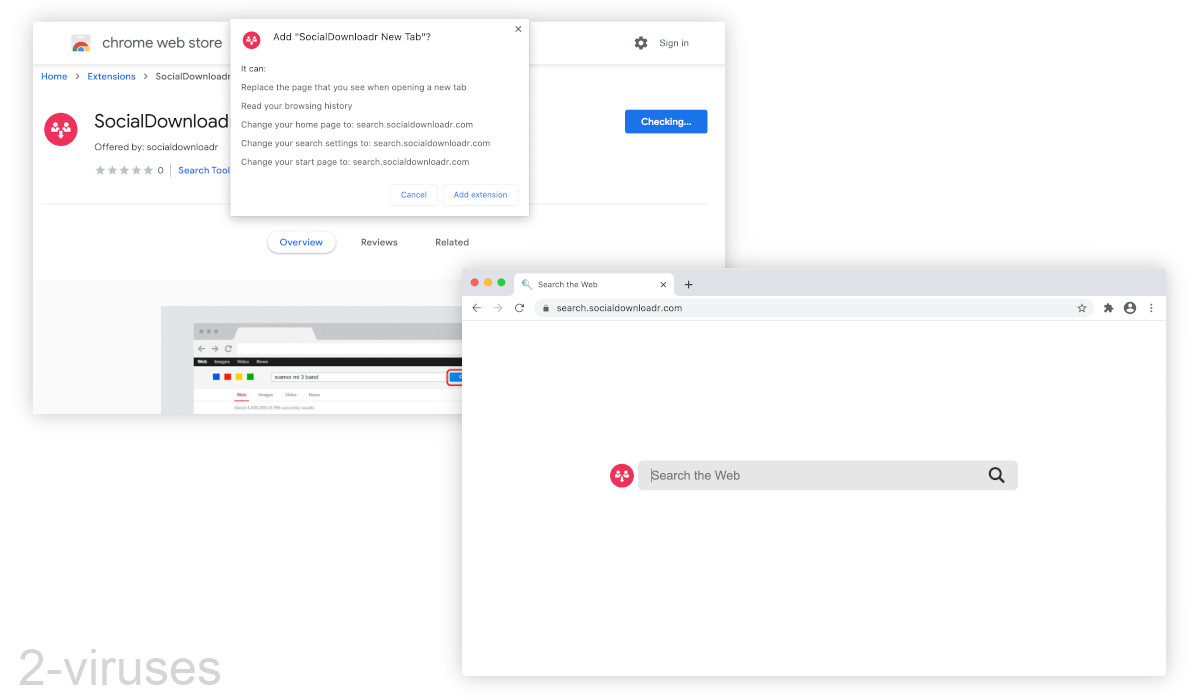This screenshot has width=1200, height=700.
Task: Open the profile avatar icon
Action: [x=1130, y=308]
